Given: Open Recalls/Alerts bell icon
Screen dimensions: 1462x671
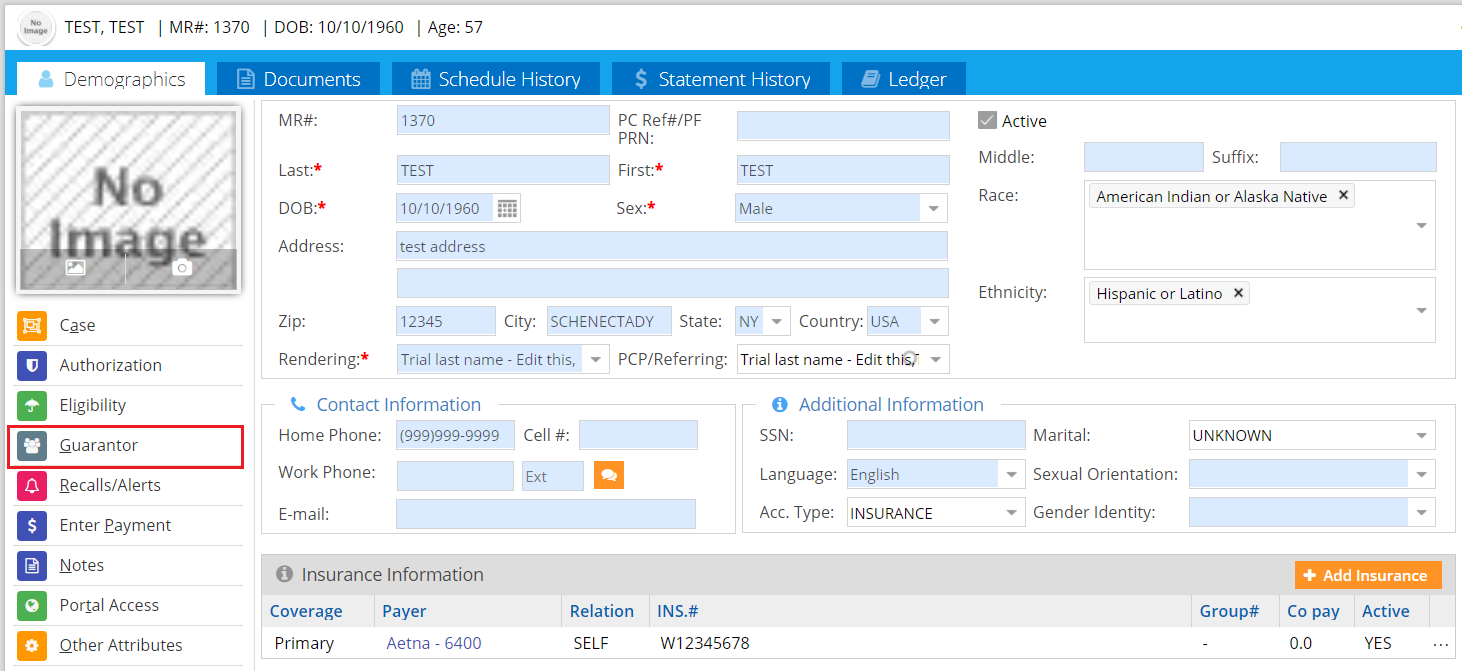Looking at the screenshot, I should click(32, 486).
